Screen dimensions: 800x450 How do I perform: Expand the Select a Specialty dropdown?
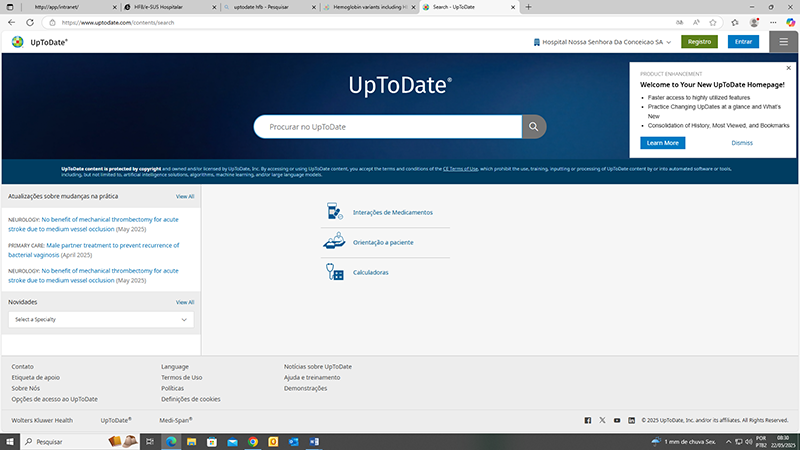[x=100, y=319]
